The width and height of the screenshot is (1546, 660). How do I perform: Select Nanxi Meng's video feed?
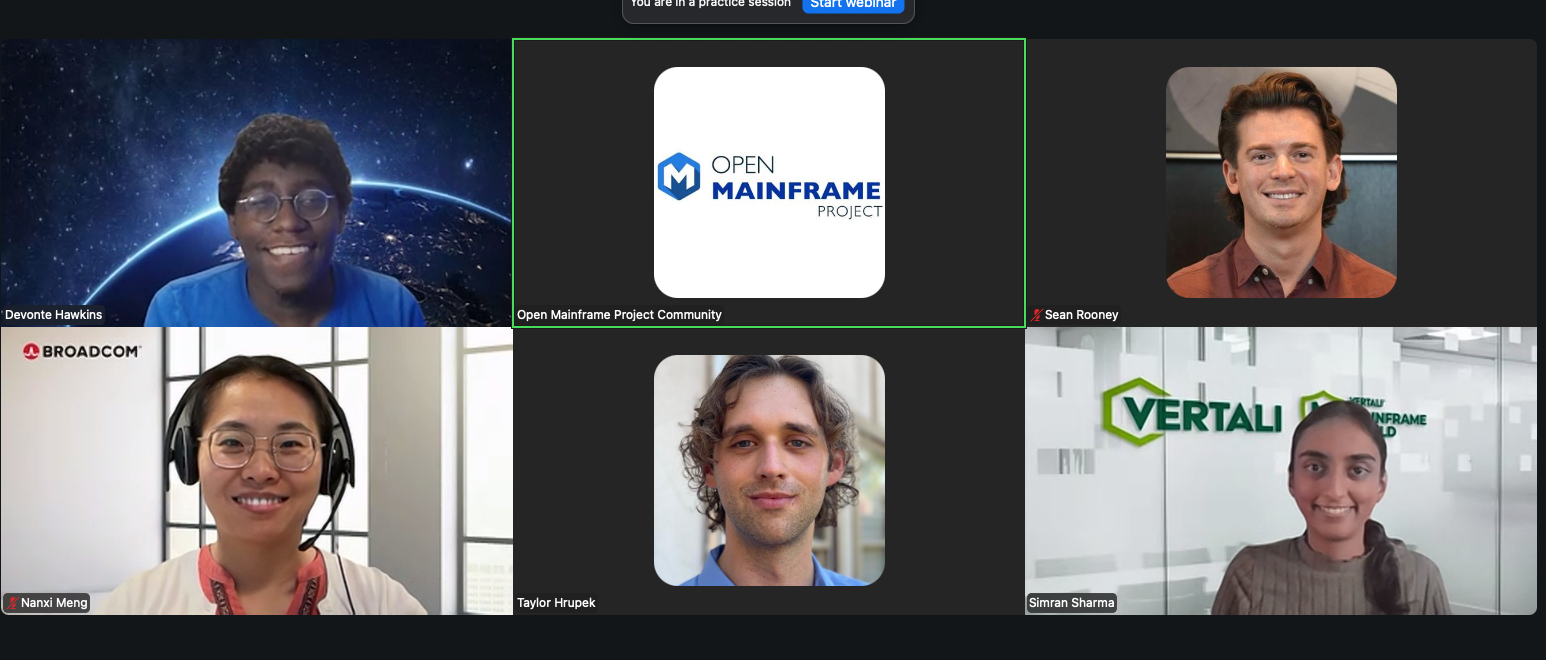[256, 470]
